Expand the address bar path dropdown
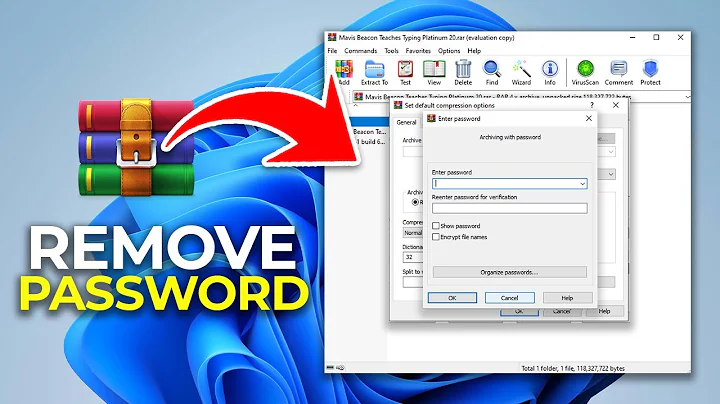 687,97
